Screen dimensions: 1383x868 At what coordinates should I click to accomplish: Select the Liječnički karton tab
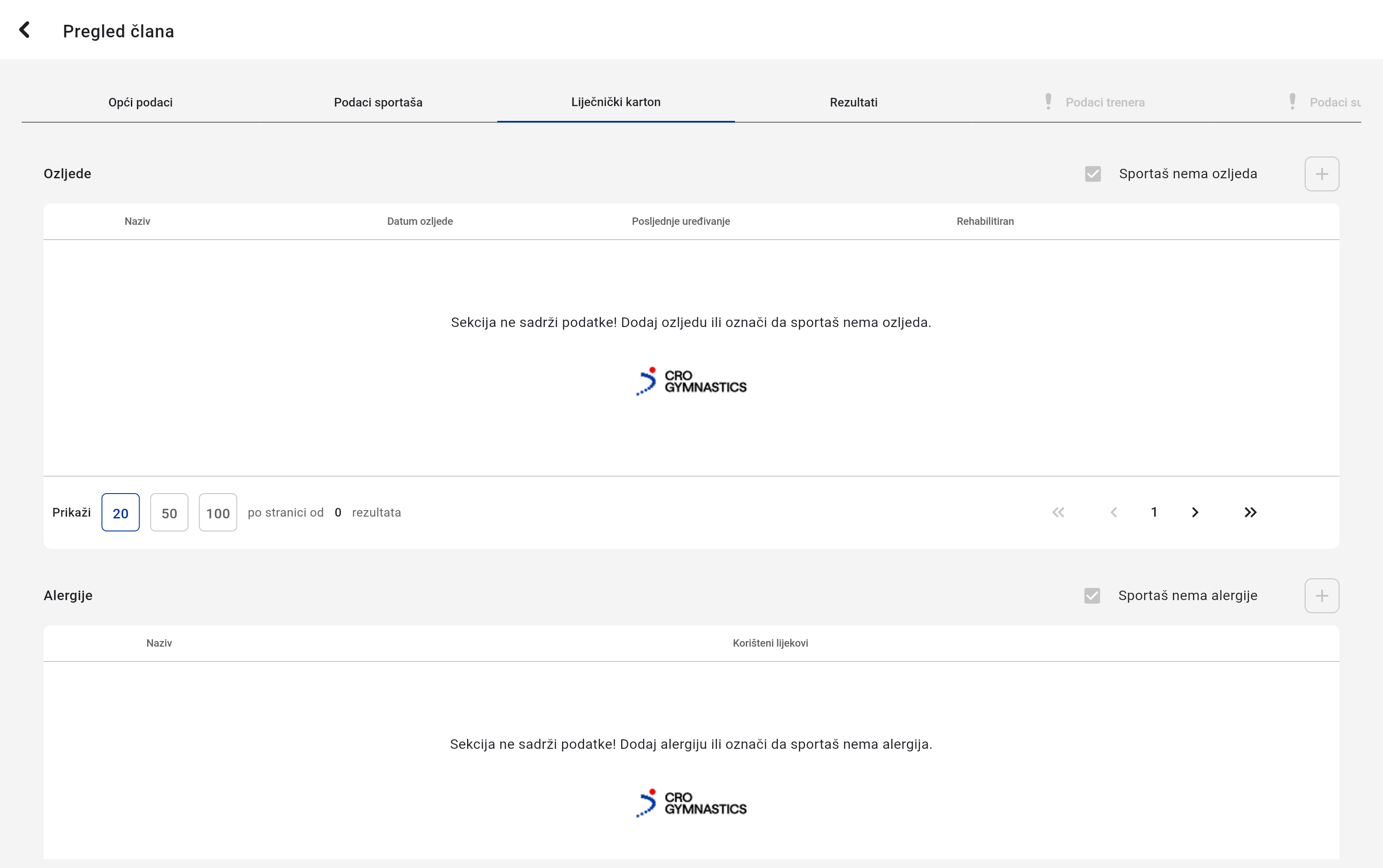615,102
